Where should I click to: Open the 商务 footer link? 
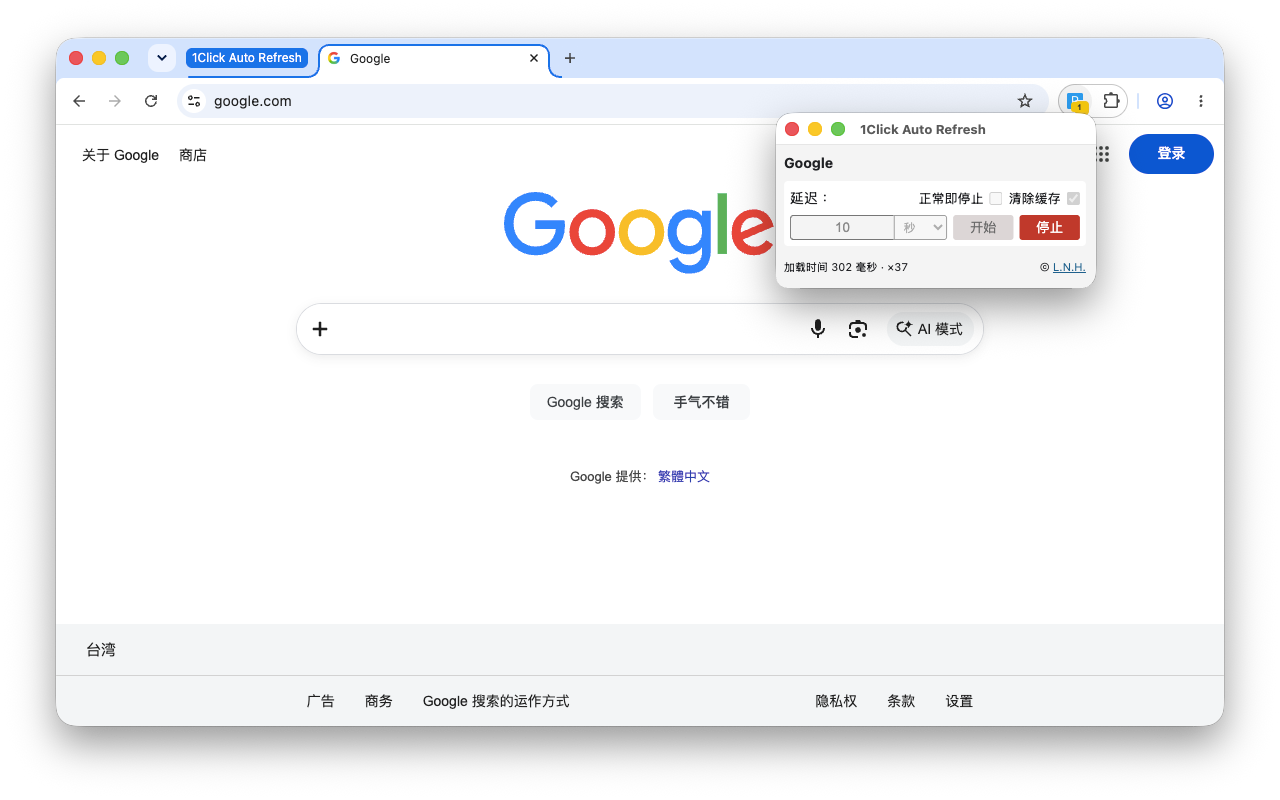point(379,701)
